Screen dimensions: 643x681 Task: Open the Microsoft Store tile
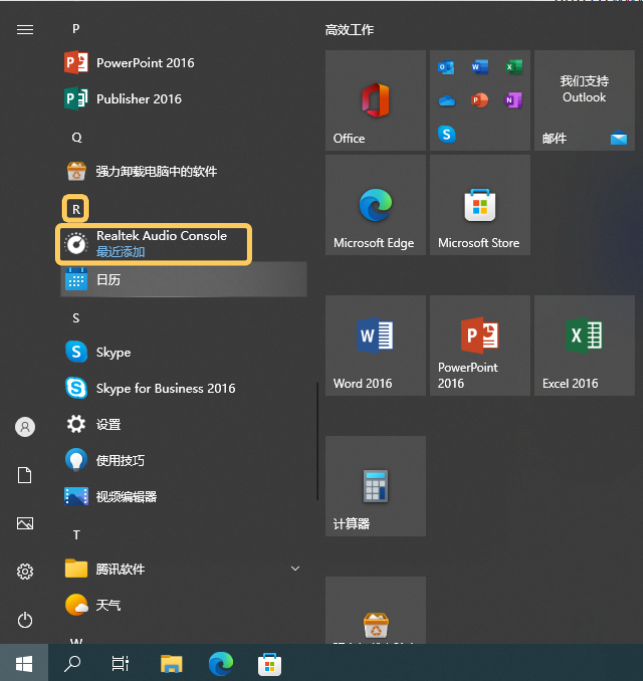coord(480,205)
